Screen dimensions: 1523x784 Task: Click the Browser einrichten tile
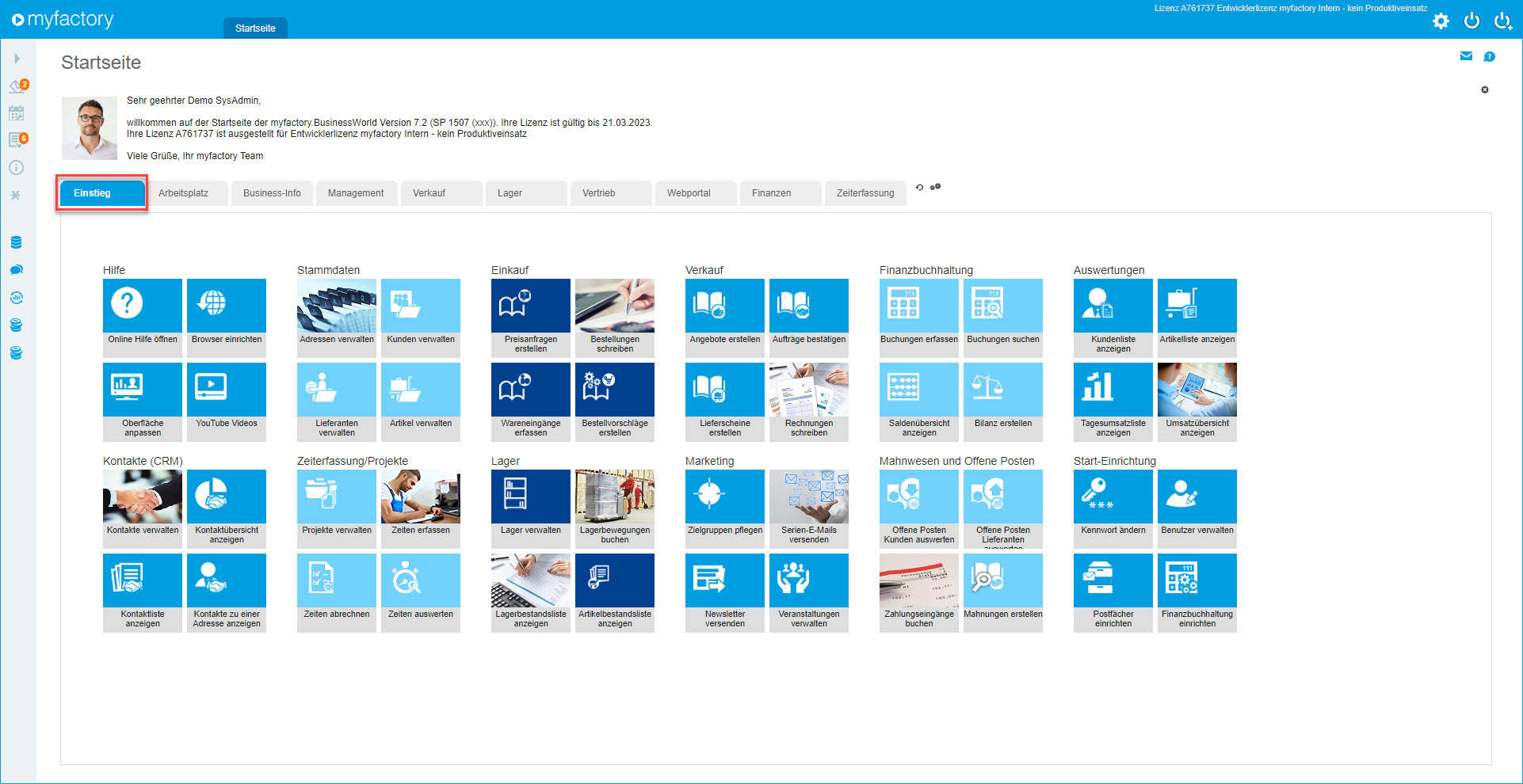tap(227, 318)
